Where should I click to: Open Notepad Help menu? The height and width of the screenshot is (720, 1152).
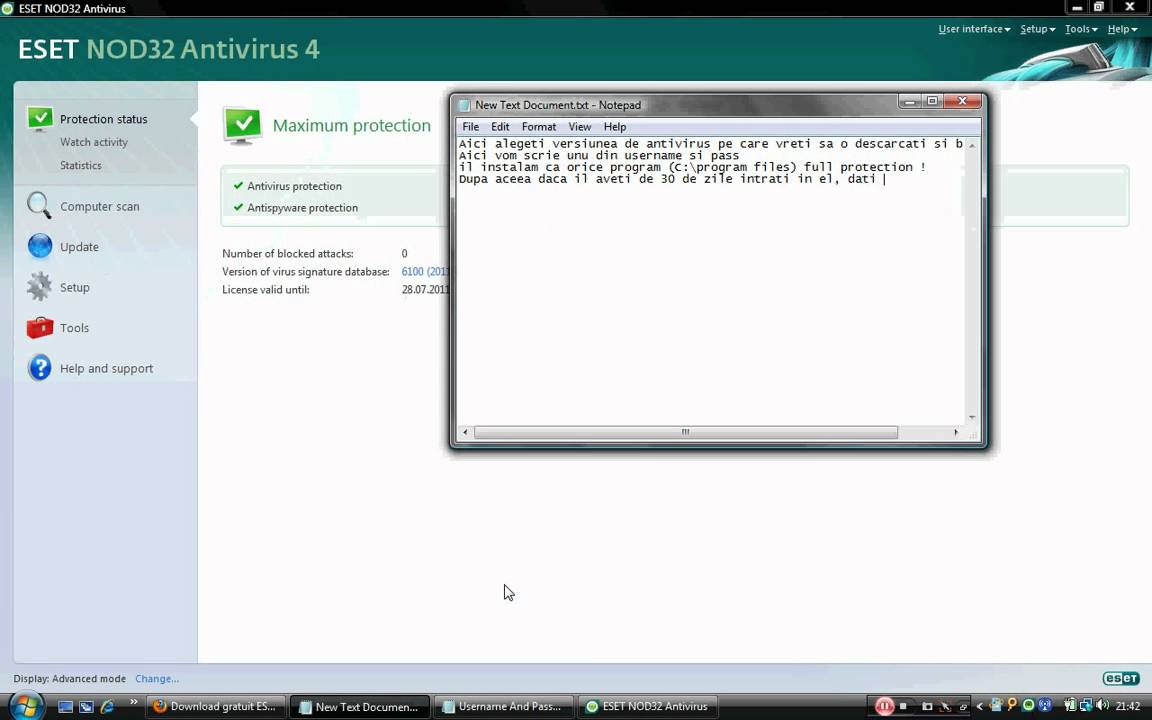click(x=615, y=126)
